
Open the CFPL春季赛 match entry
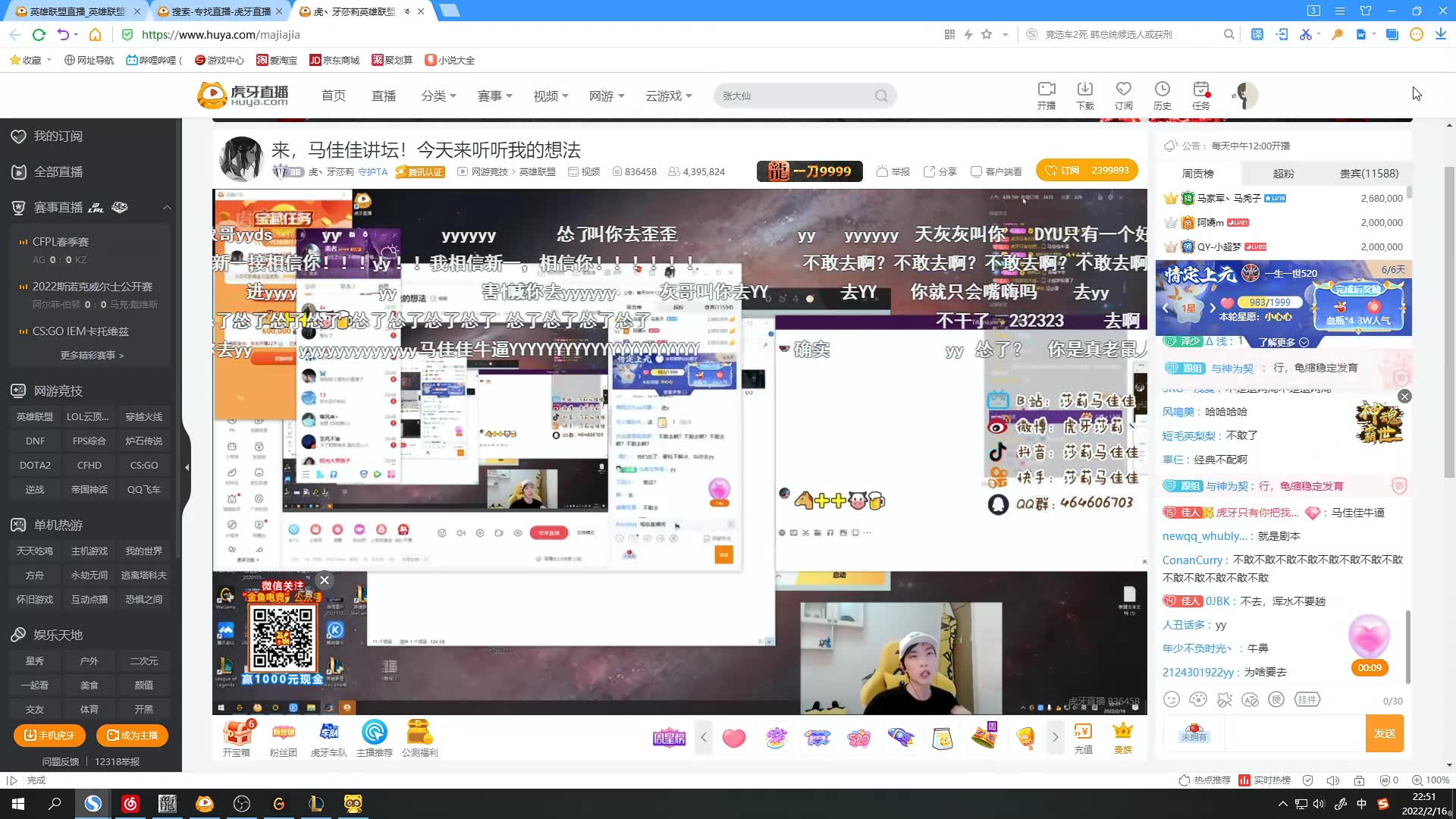[61, 242]
